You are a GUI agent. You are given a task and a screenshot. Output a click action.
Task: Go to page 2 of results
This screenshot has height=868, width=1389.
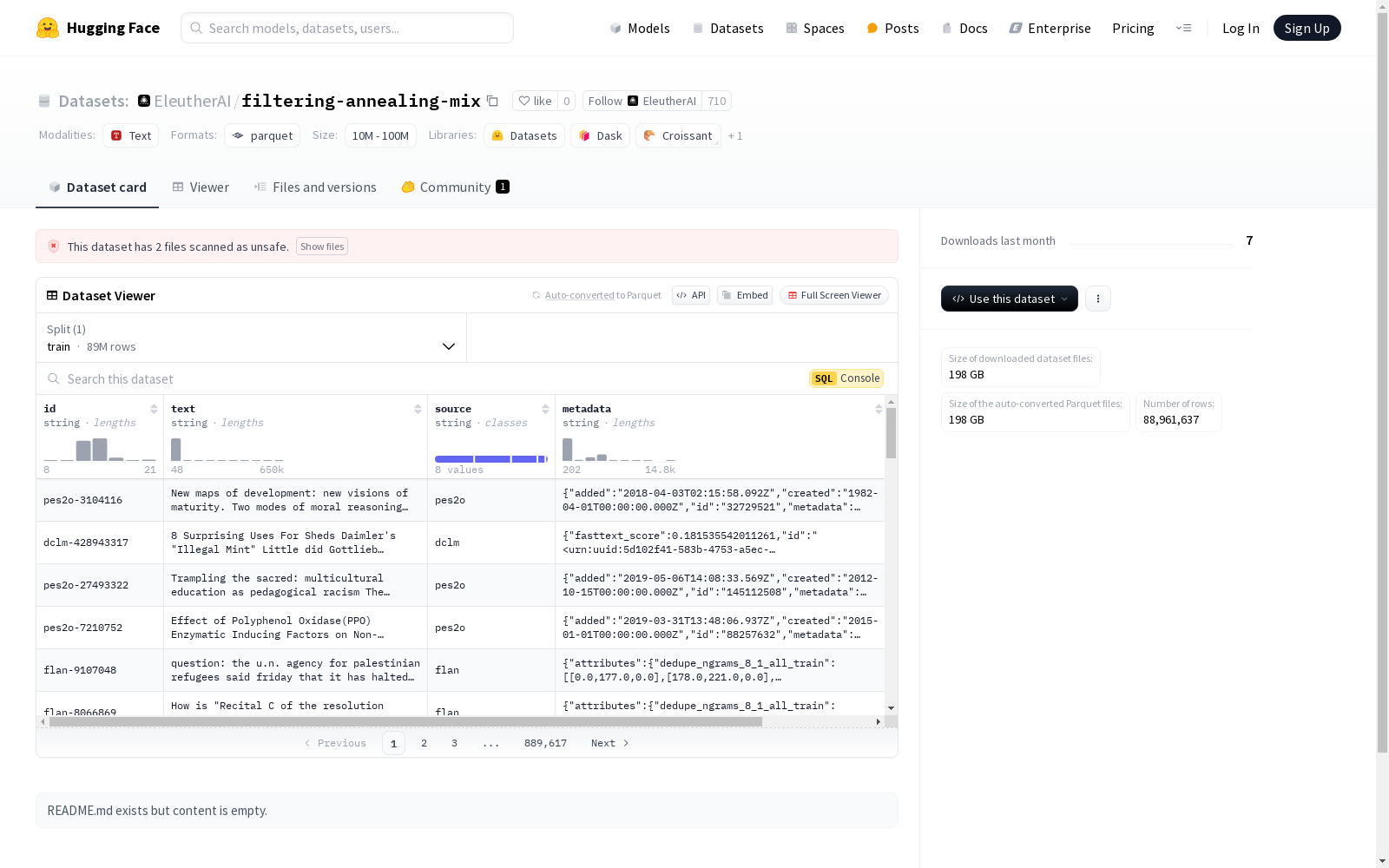[424, 743]
